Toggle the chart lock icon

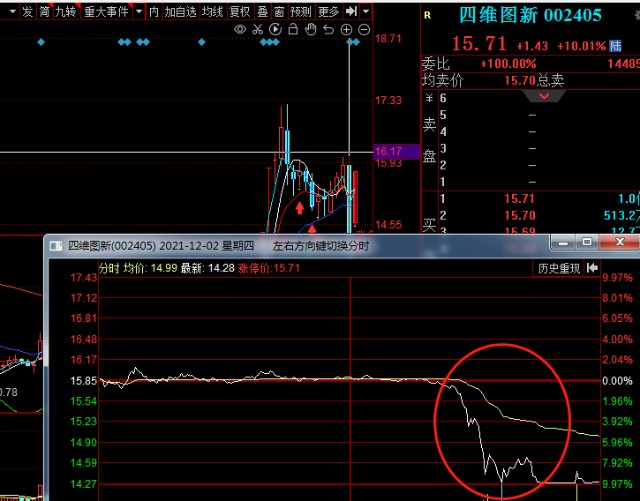(293, 29)
